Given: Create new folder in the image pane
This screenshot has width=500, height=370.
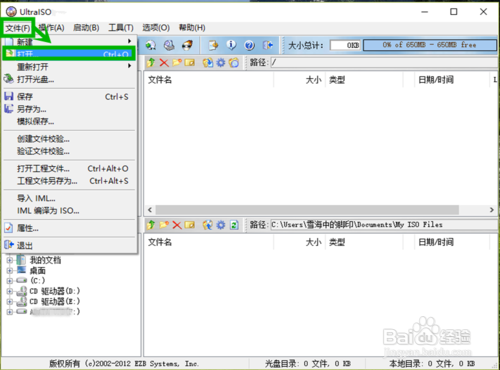Looking at the screenshot, I should tap(177, 62).
